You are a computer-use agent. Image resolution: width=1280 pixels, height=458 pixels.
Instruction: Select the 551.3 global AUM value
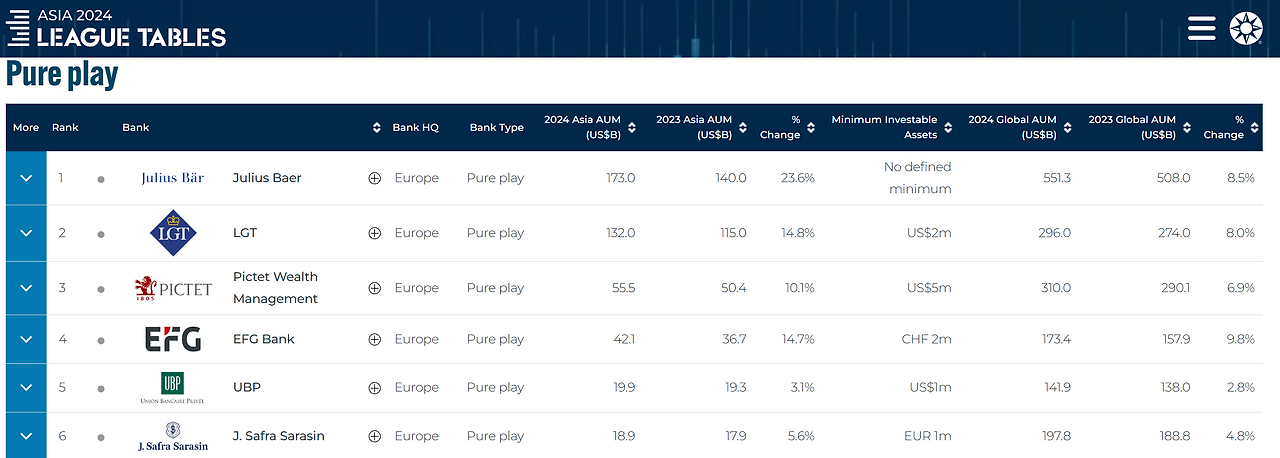click(1056, 178)
